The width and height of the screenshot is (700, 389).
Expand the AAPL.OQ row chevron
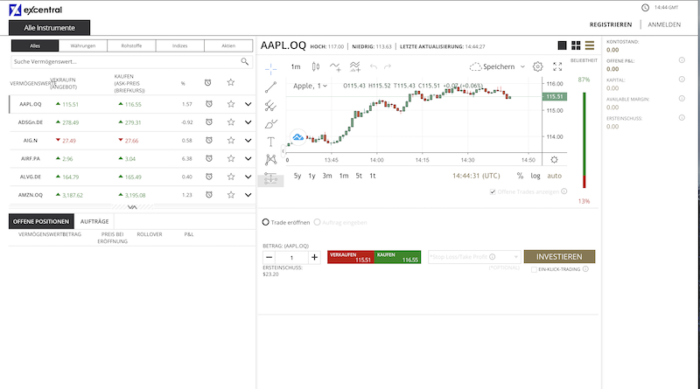248,104
